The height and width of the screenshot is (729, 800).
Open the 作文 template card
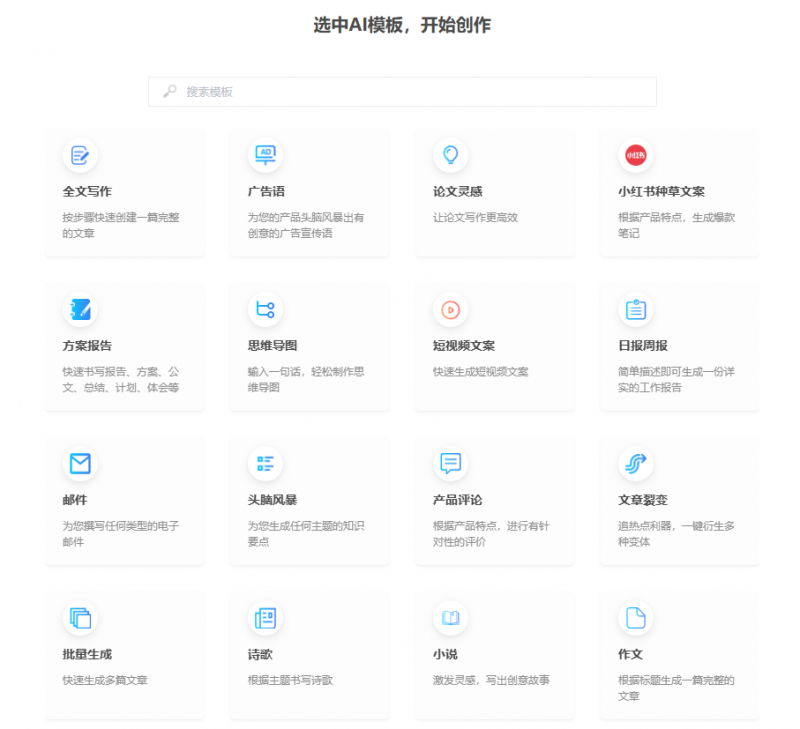coord(678,655)
